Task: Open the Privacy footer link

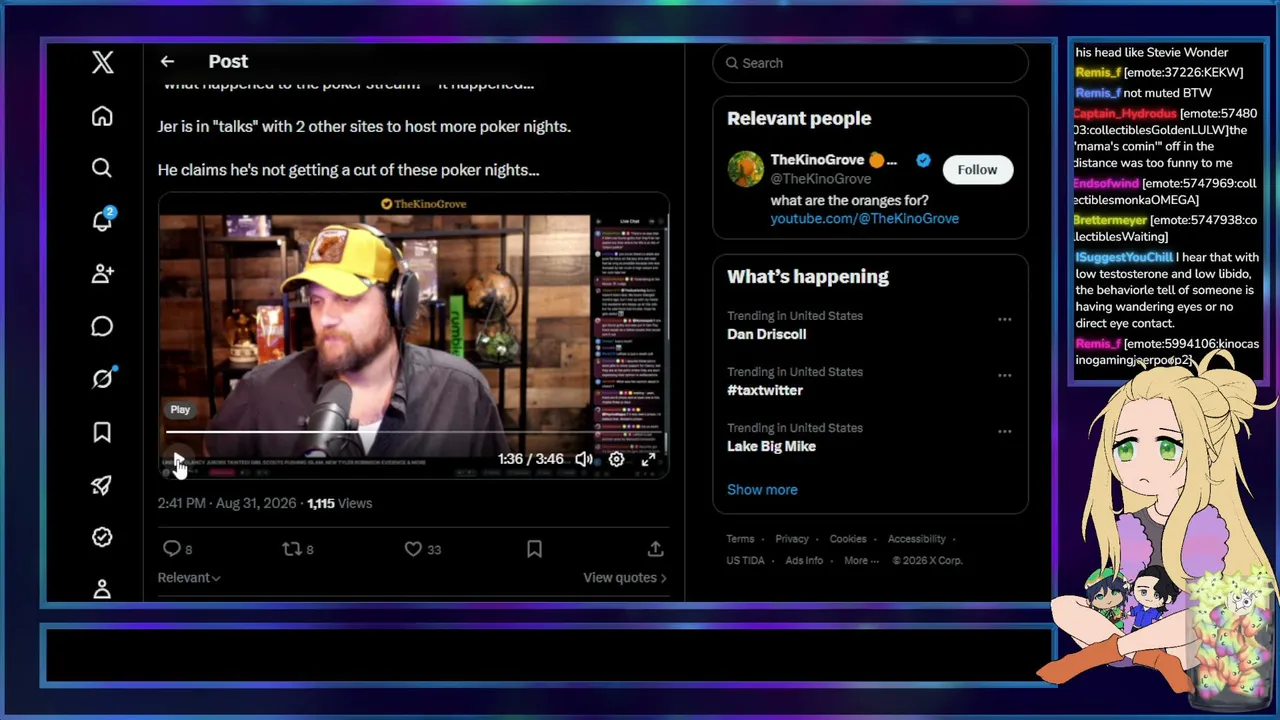Action: pos(792,539)
